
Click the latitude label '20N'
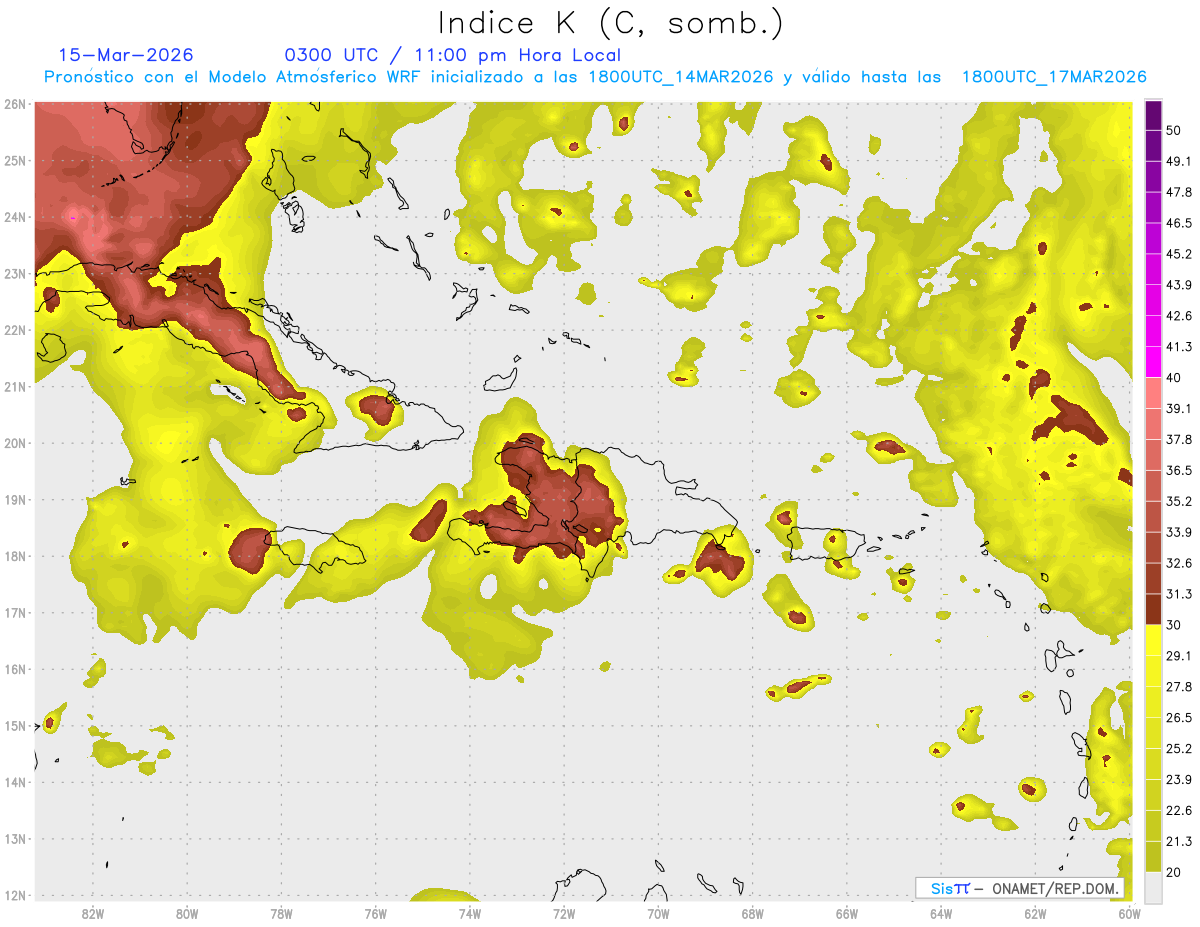point(16,443)
